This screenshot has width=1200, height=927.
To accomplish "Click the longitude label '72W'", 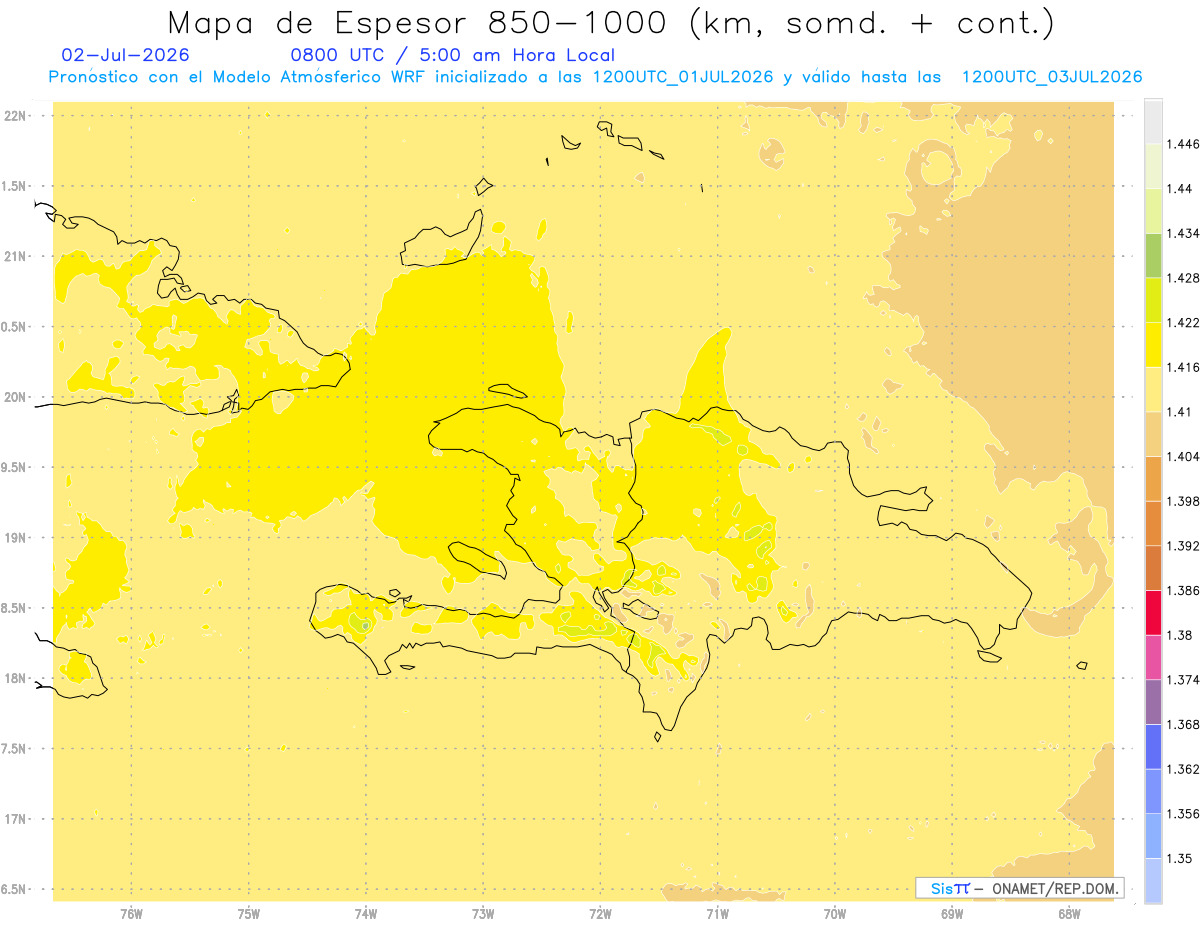I will pos(600,915).
